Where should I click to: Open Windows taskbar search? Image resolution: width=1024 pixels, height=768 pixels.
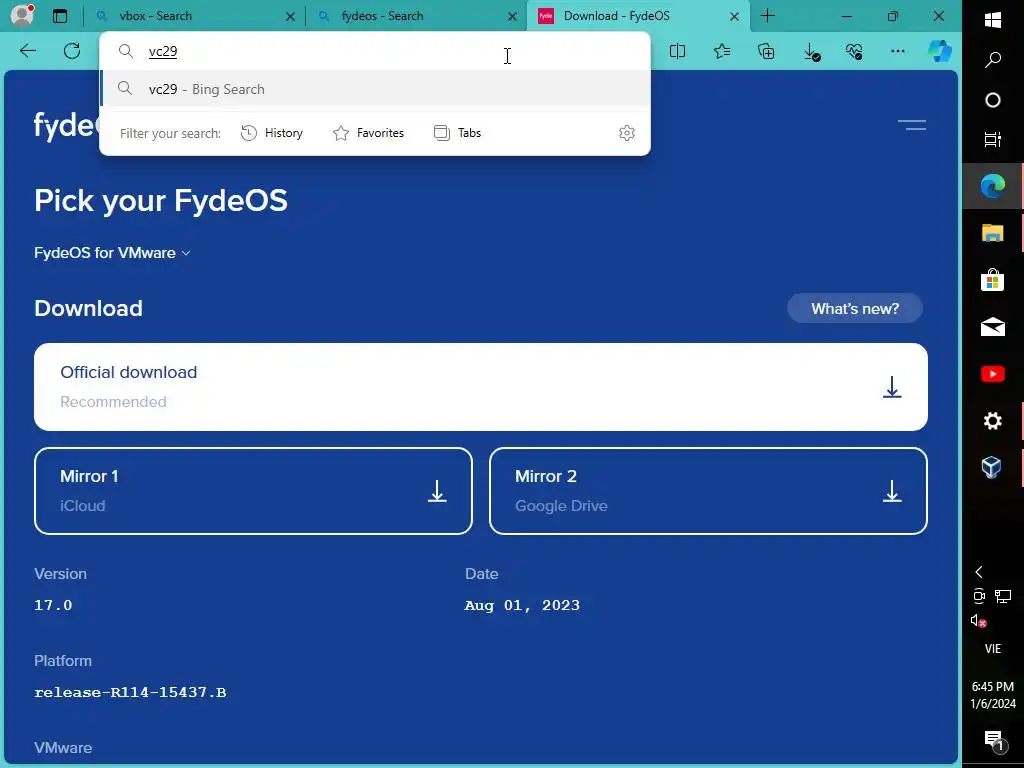pyautogui.click(x=993, y=60)
